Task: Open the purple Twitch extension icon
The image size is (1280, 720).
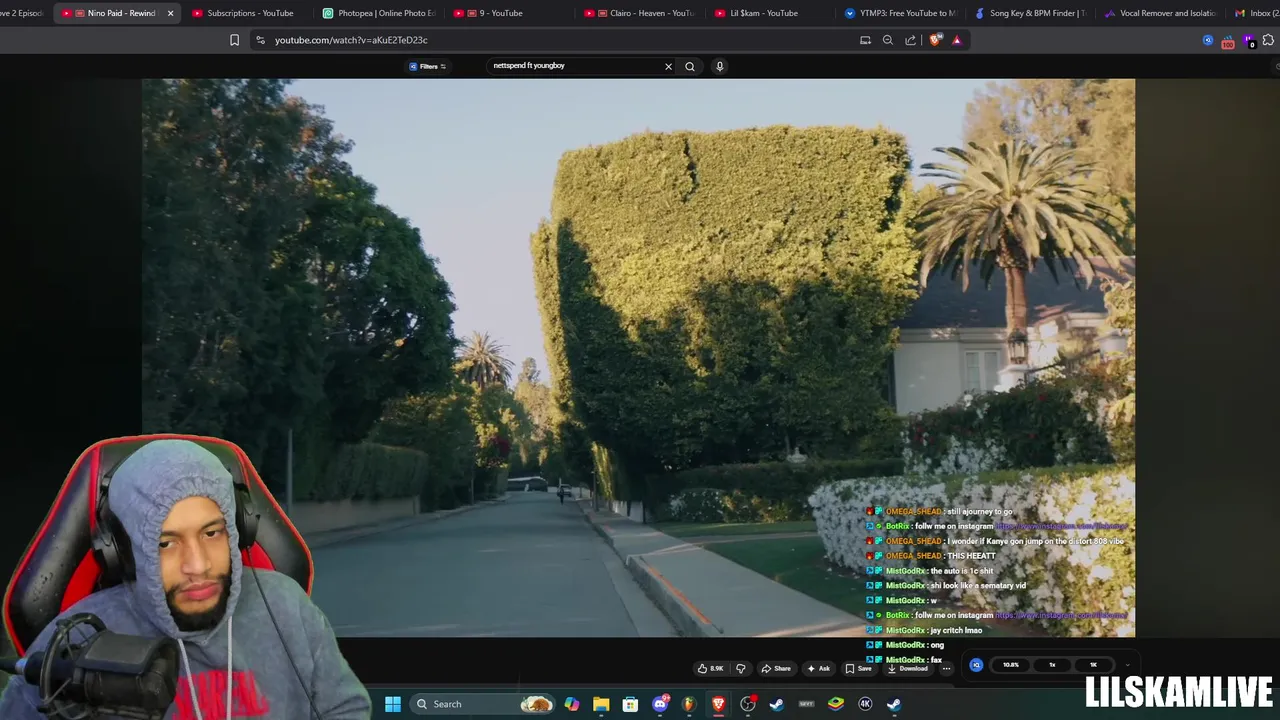Action: pos(1249,41)
